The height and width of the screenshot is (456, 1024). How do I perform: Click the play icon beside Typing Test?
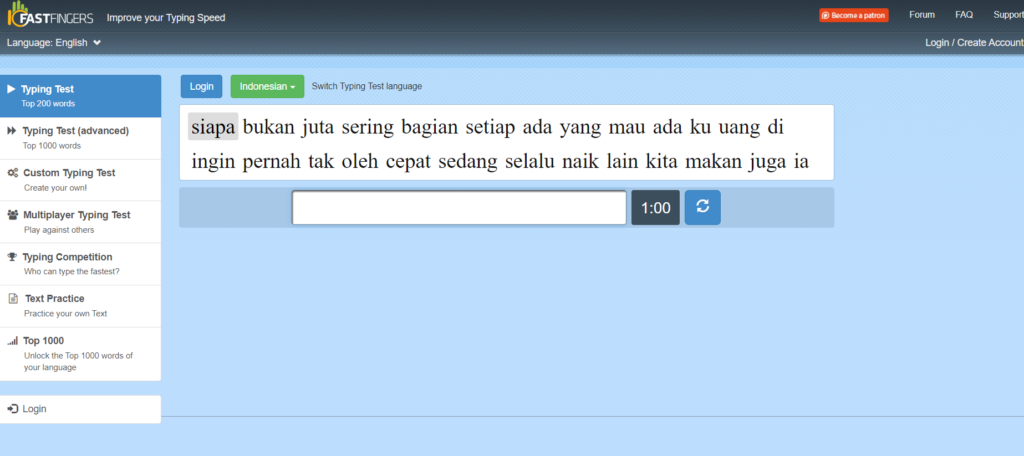tap(11, 89)
